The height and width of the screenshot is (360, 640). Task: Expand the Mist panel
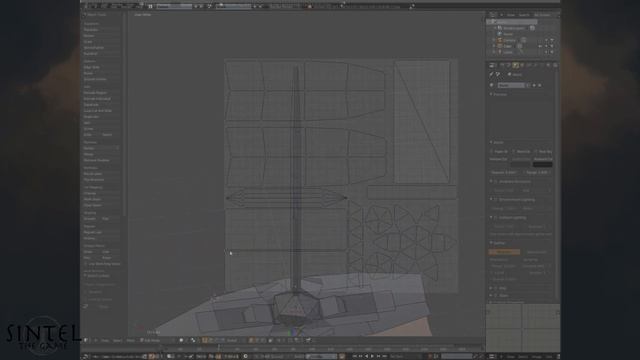tap(491, 288)
